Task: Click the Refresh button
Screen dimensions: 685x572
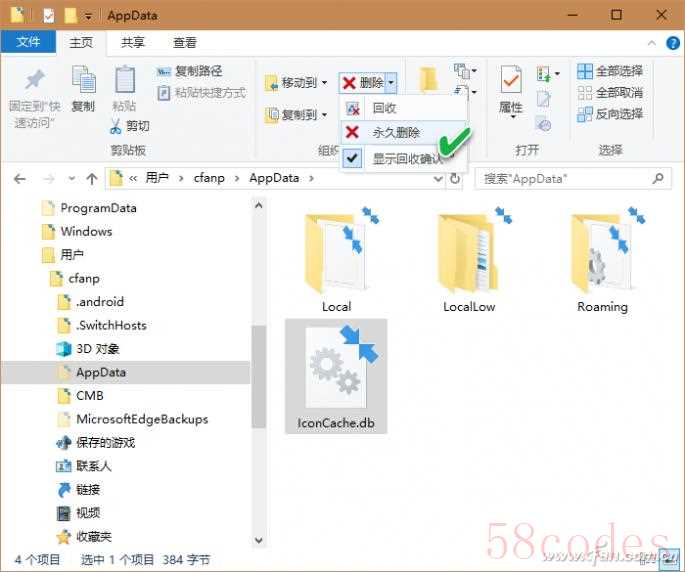Action: pyautogui.click(x=455, y=179)
